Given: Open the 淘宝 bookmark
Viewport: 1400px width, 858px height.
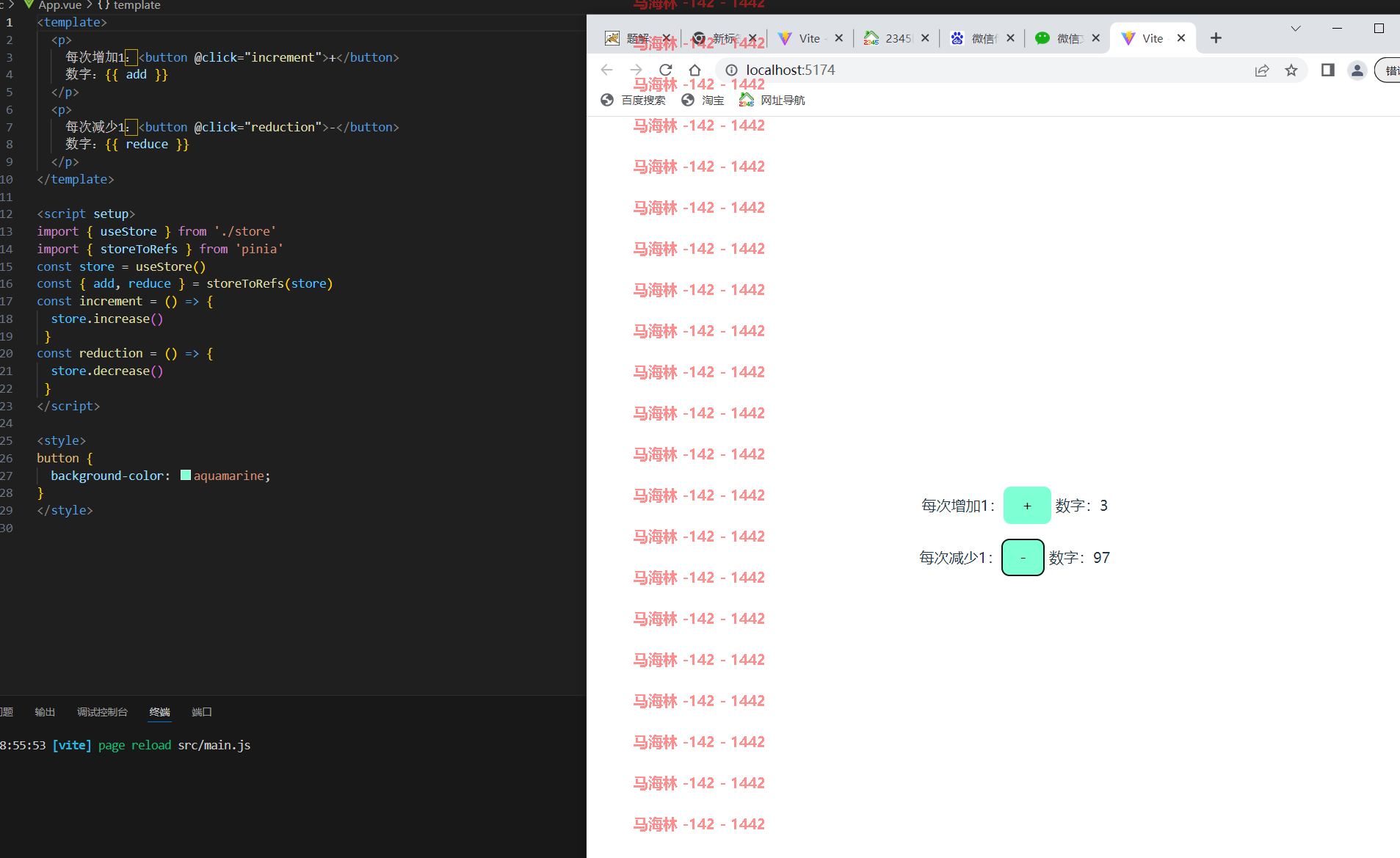Looking at the screenshot, I should pos(703,100).
